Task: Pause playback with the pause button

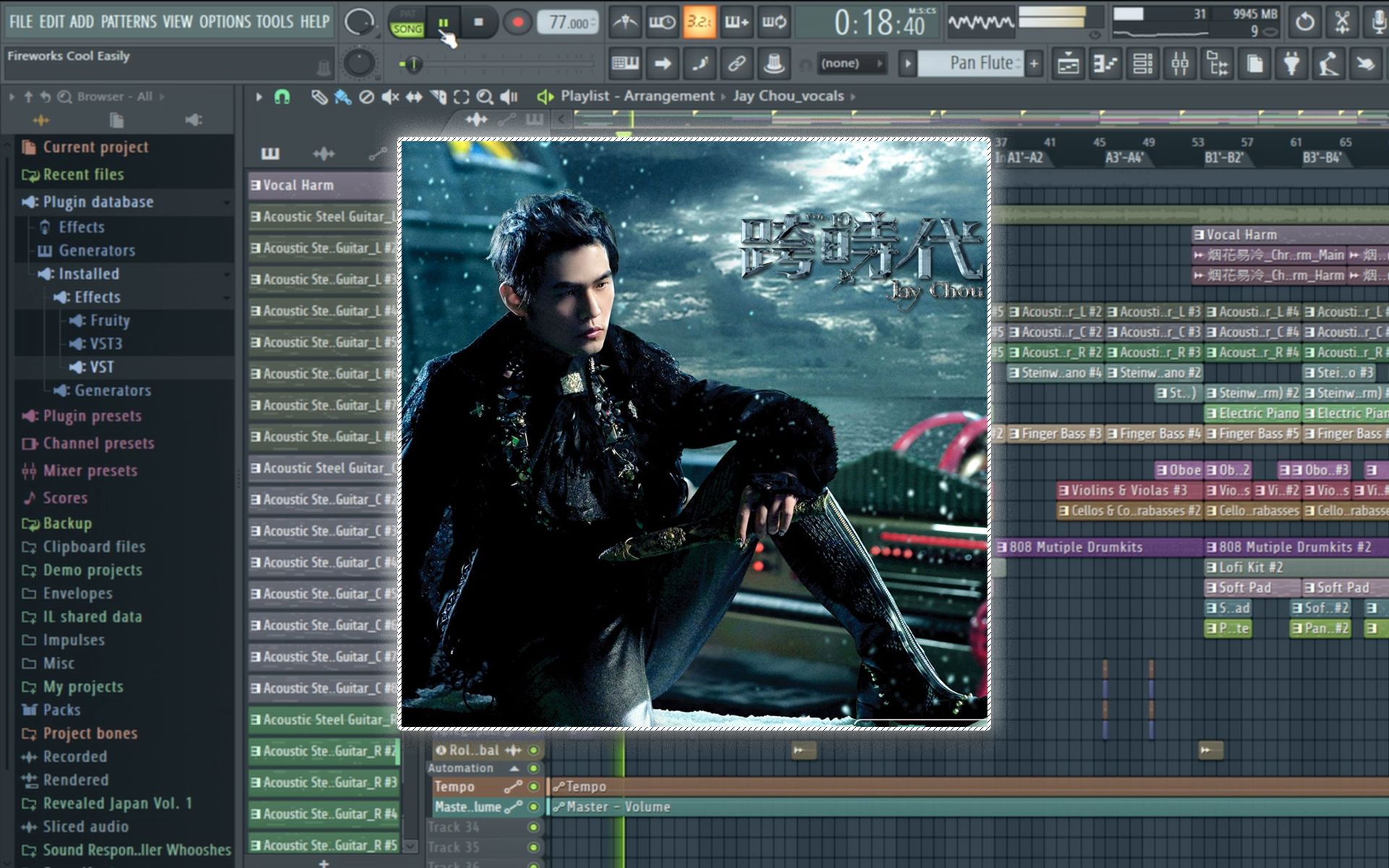Action: pyautogui.click(x=443, y=22)
